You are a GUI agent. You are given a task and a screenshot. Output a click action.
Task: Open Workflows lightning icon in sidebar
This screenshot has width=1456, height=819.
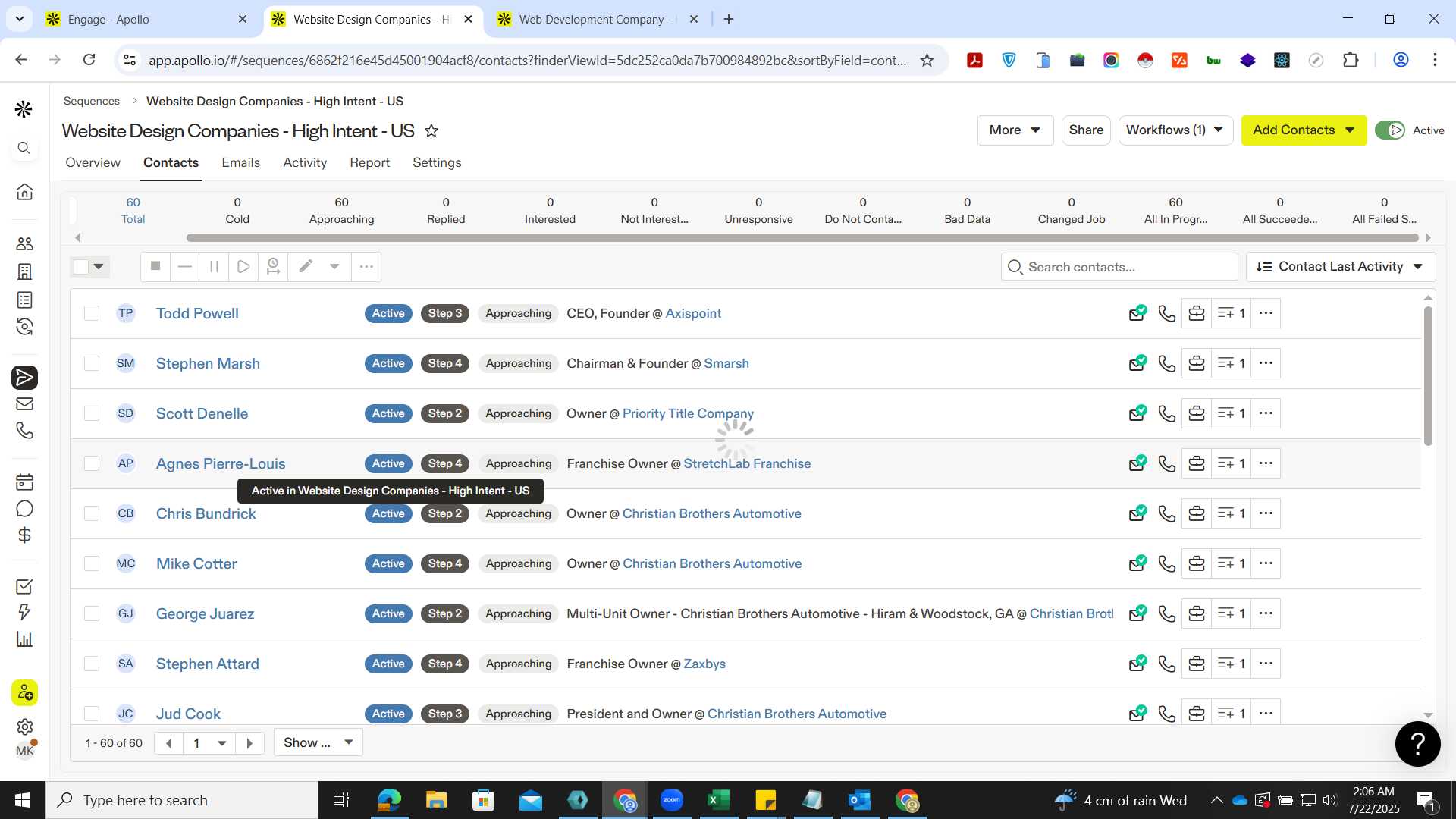point(24,612)
